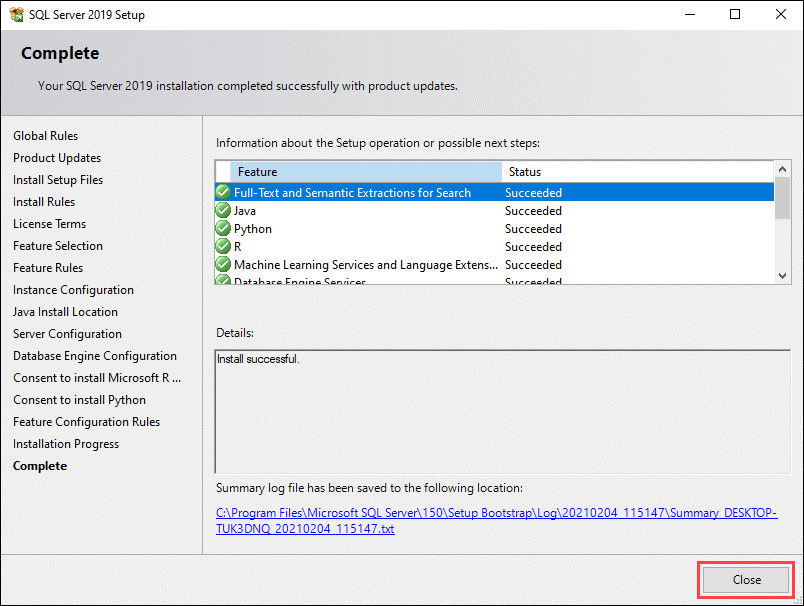Viewport: 804px width, 606px height.
Task: Minimize the SQL Server Setup window
Action: (x=689, y=14)
